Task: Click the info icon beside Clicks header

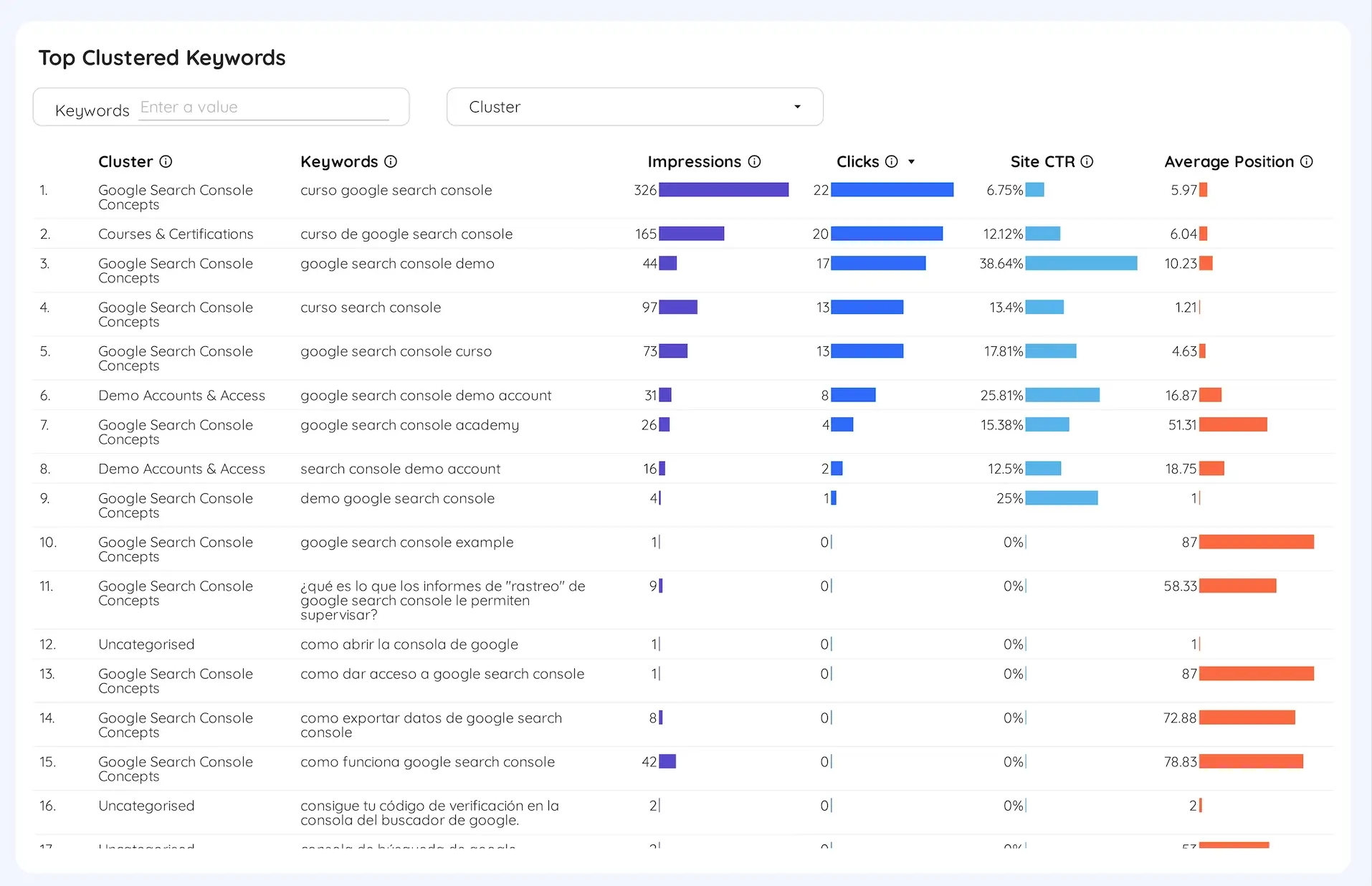Action: 891,162
